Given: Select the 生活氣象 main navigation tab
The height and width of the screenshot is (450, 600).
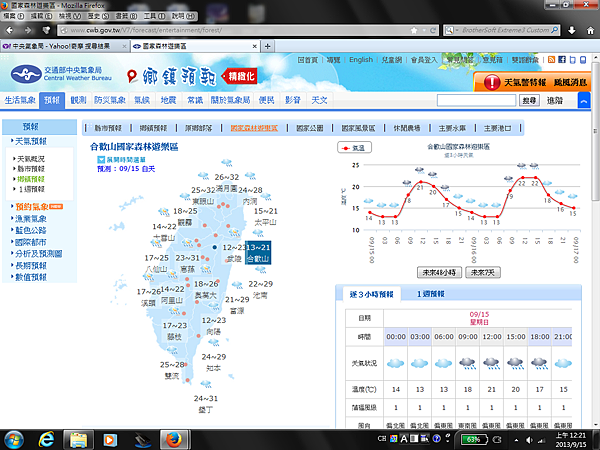Looking at the screenshot, I should click(x=20, y=101).
